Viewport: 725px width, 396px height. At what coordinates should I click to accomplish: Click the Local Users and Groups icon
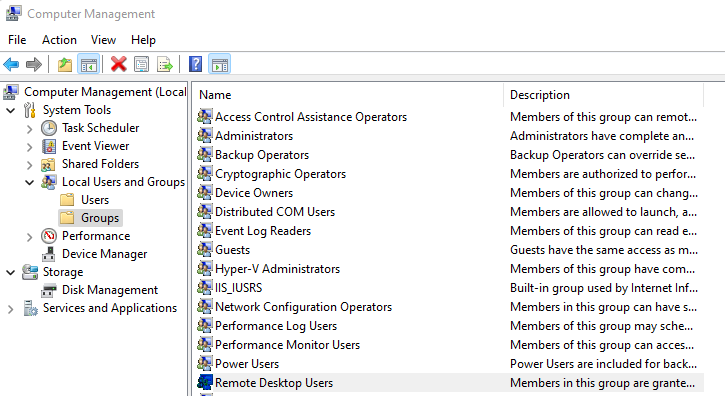[49, 182]
